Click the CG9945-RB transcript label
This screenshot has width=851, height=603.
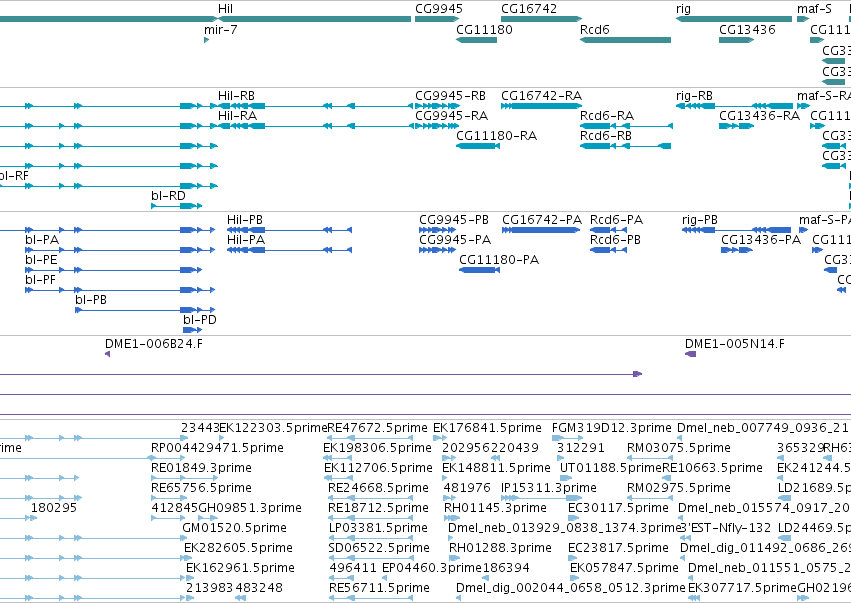(450, 96)
